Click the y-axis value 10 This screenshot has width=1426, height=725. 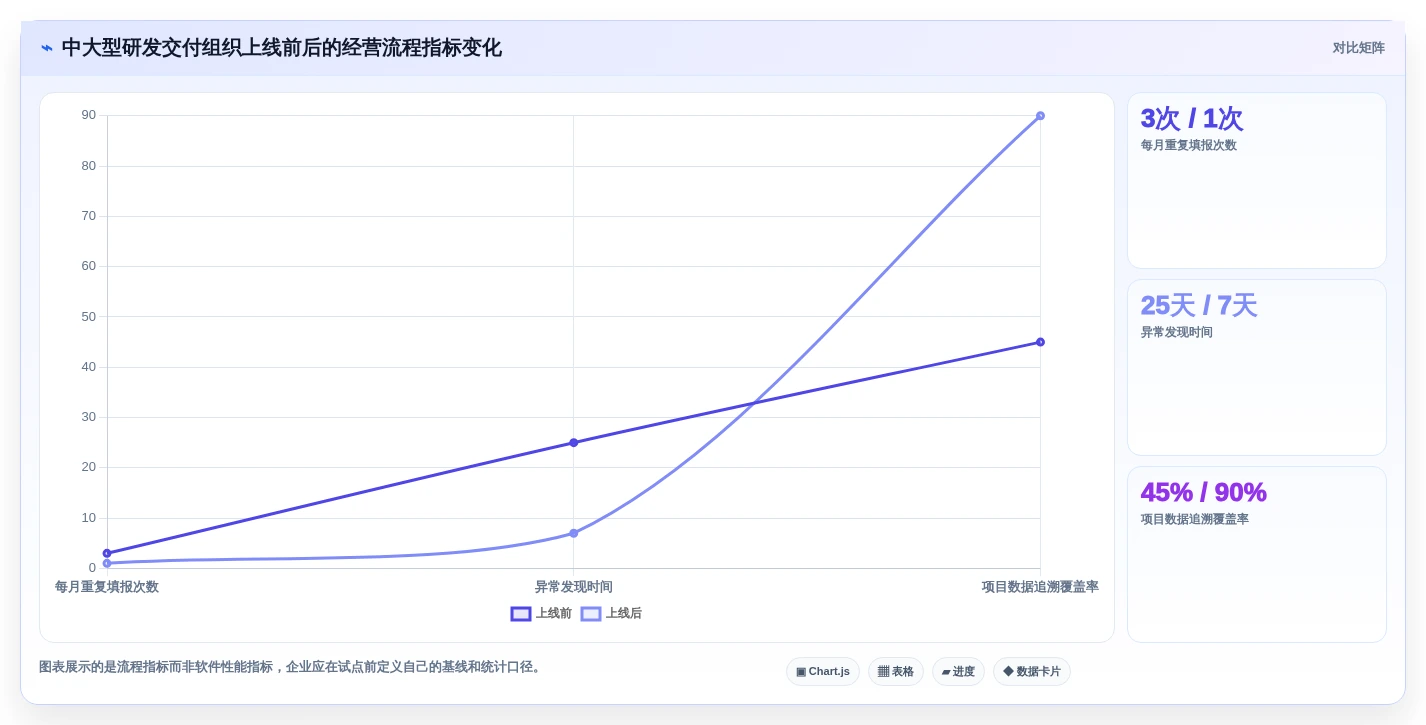click(x=89, y=518)
